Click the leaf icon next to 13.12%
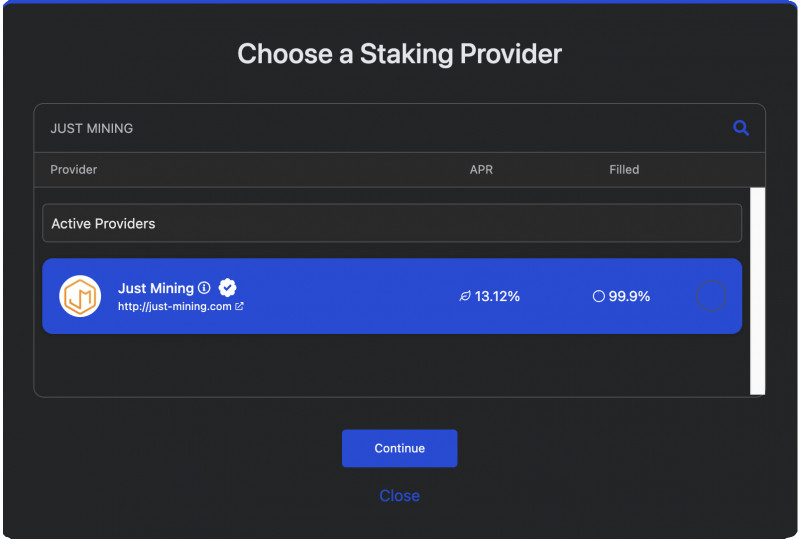 click(465, 296)
